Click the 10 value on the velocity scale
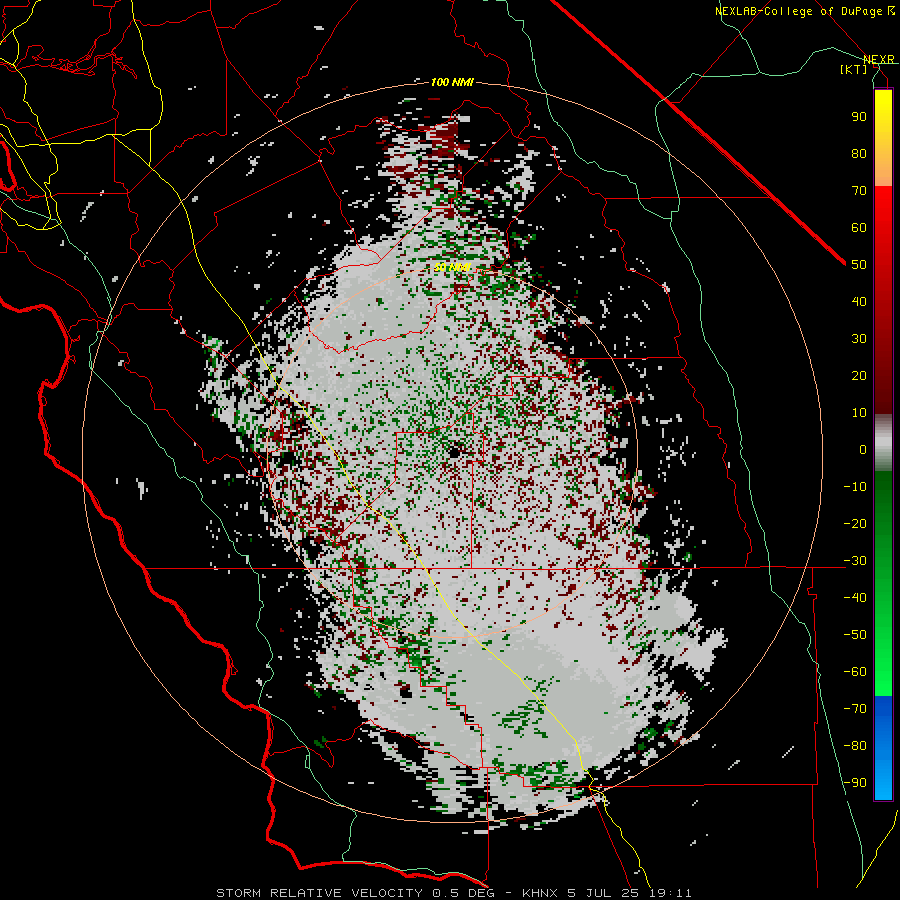The image size is (900, 900). pyautogui.click(x=859, y=413)
